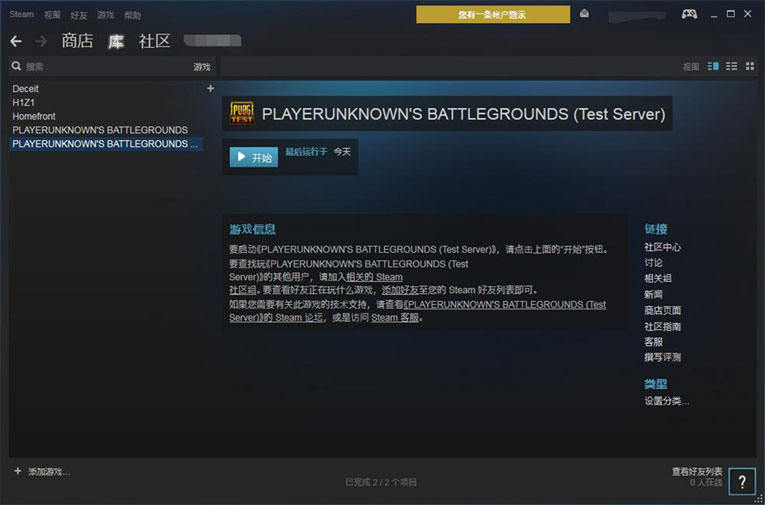Viewport: 765px width, 505px height.
Task: Open the inbox envelope icon
Action: [x=584, y=14]
